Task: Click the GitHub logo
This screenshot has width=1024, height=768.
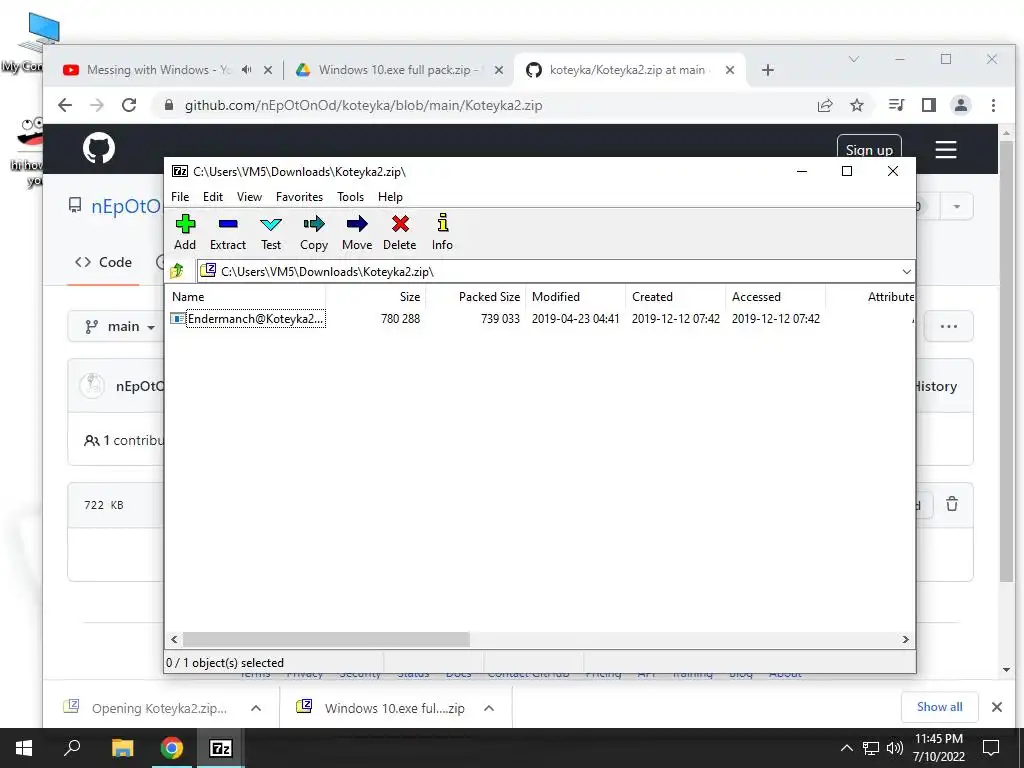Action: (99, 148)
